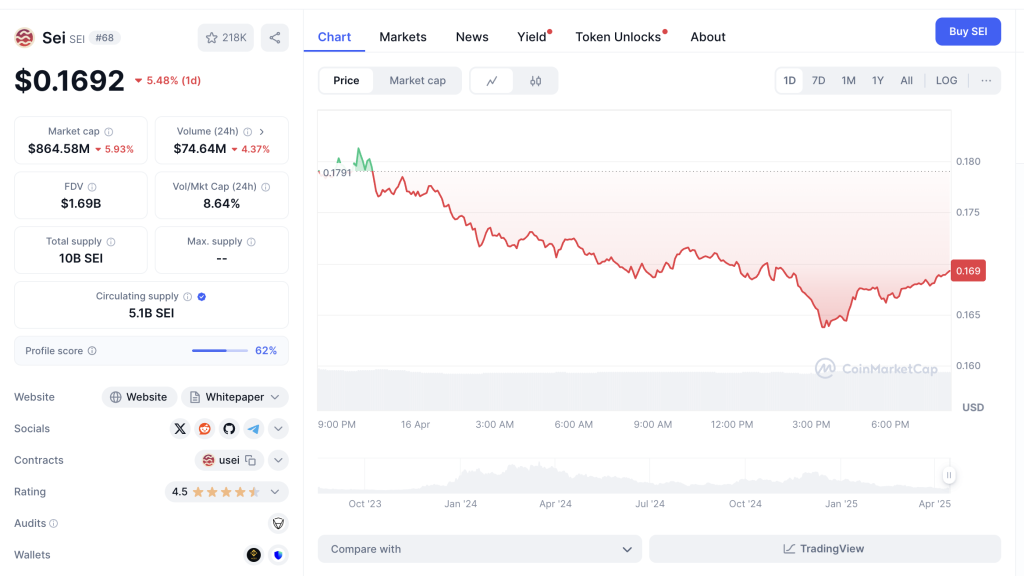Toggle chart to Market cap
Image resolution: width=1024 pixels, height=576 pixels.
417,81
